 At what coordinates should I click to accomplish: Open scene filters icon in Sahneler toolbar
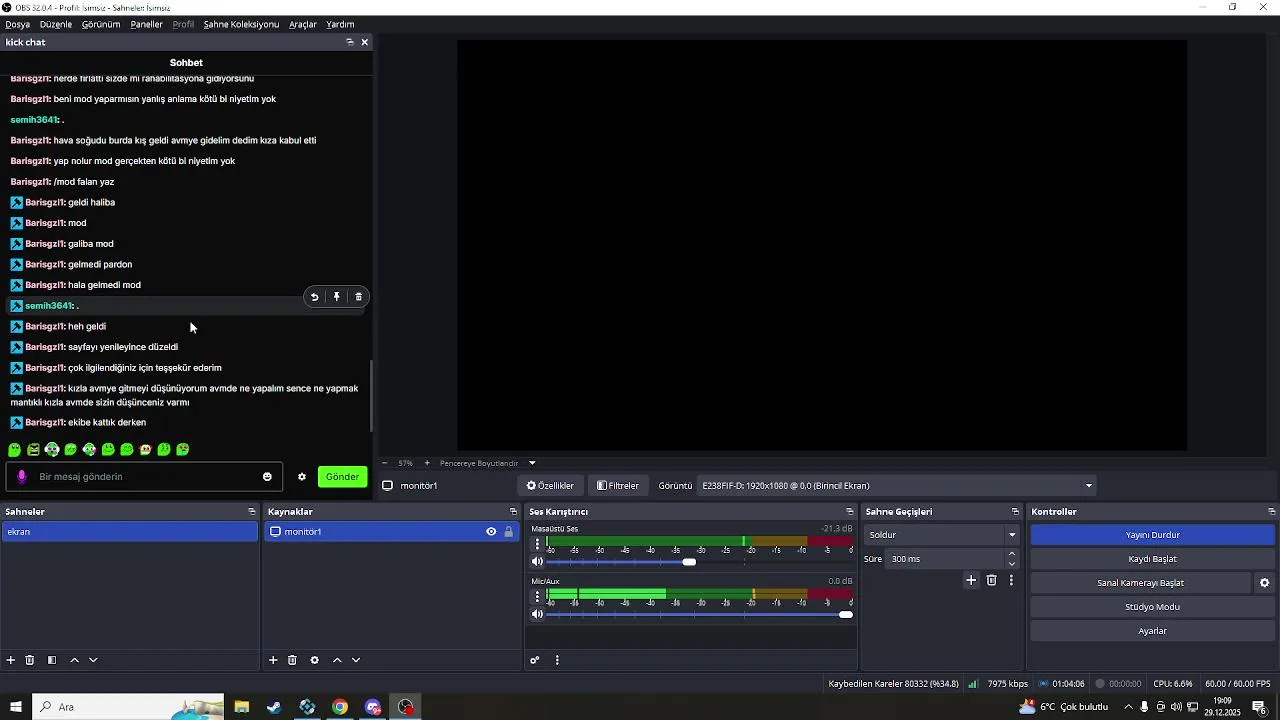(x=52, y=660)
